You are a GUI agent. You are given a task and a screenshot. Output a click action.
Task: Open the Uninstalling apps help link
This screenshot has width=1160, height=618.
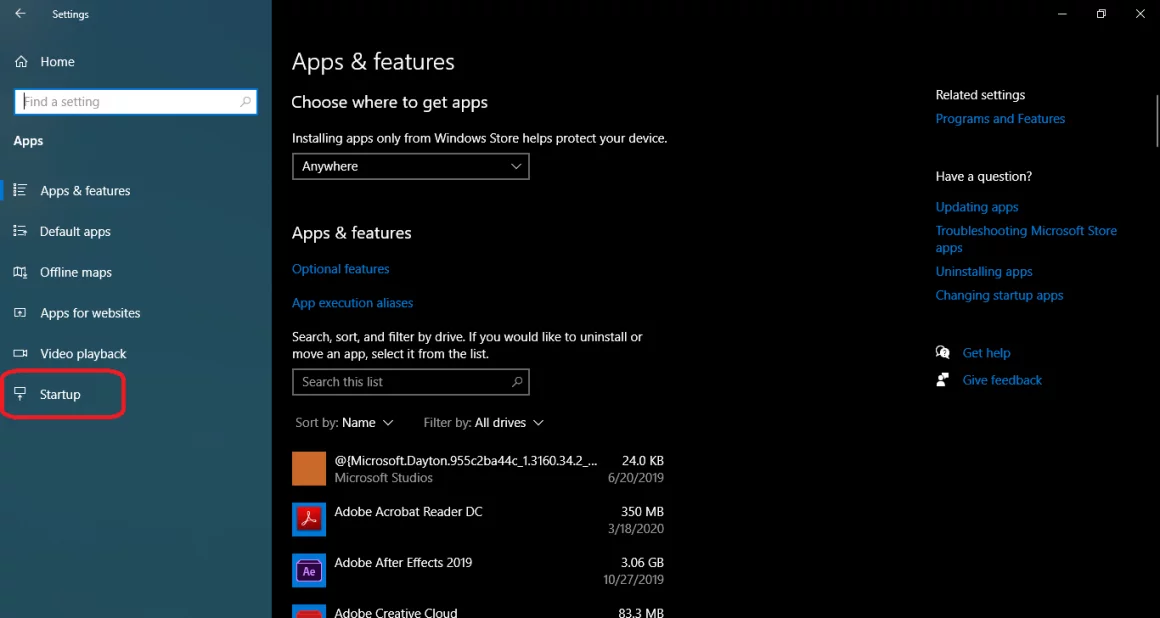pyautogui.click(x=984, y=272)
